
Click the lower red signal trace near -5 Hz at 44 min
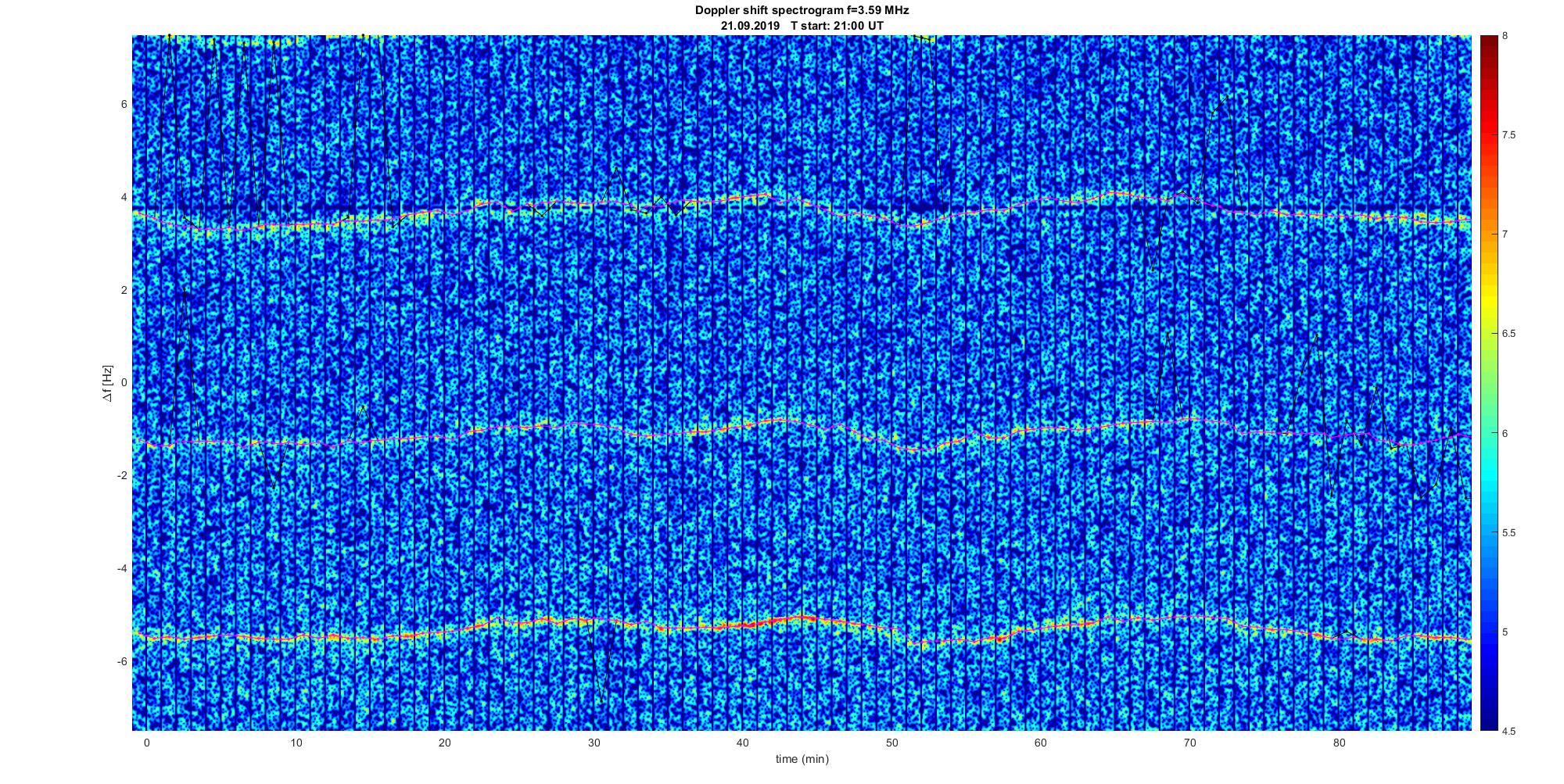tap(802, 618)
